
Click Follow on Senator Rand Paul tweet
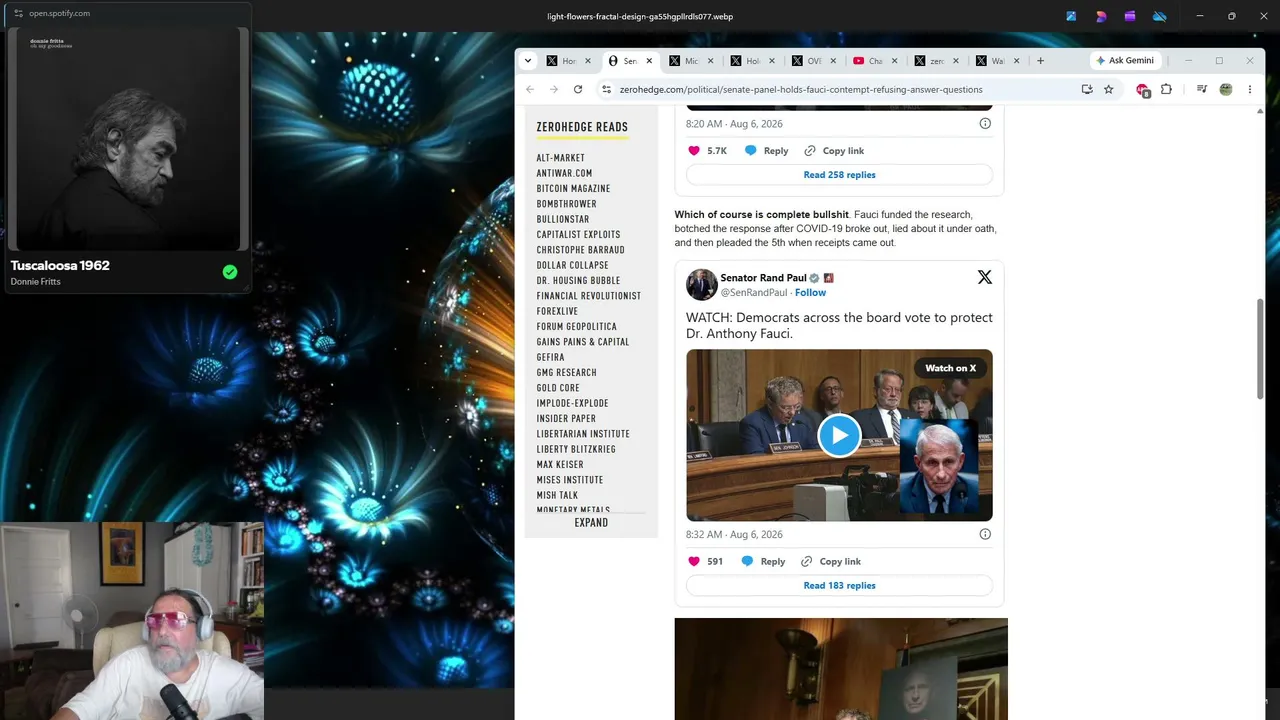coord(810,293)
